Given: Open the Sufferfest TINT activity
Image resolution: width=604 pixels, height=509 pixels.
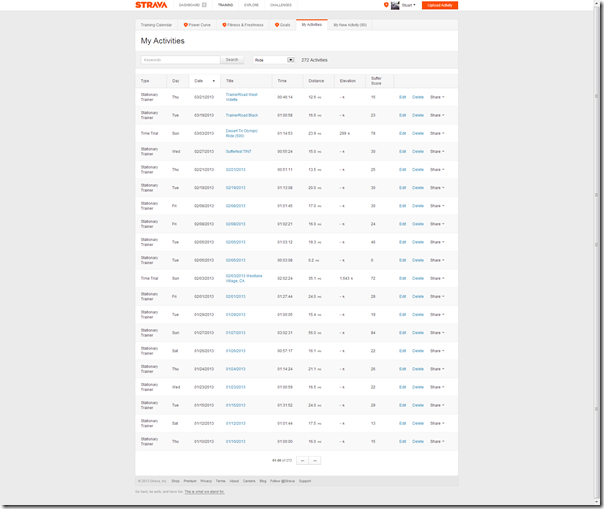Looking at the screenshot, I should coord(238,151).
